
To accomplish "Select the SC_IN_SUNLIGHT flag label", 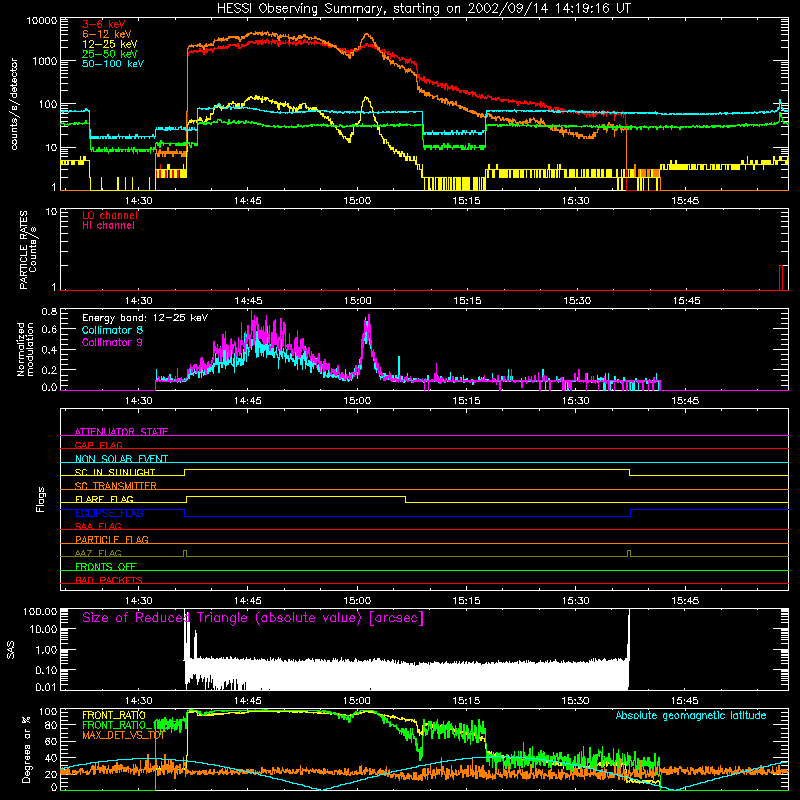I will coord(115,472).
